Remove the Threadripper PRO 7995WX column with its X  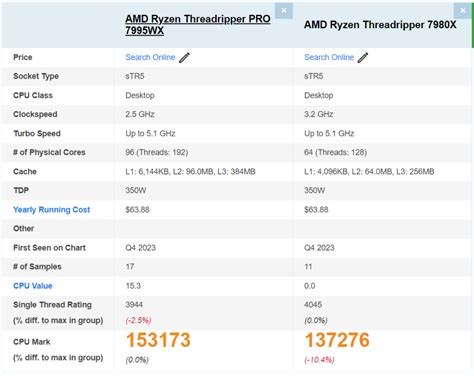pos(284,11)
